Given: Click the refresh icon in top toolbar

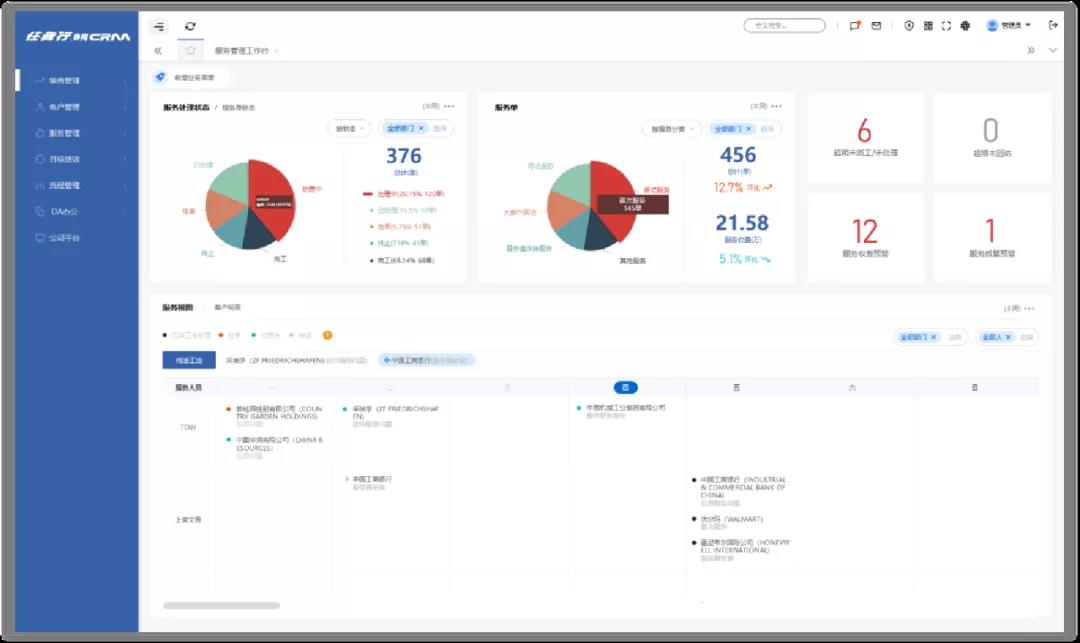Looking at the screenshot, I should [191, 26].
